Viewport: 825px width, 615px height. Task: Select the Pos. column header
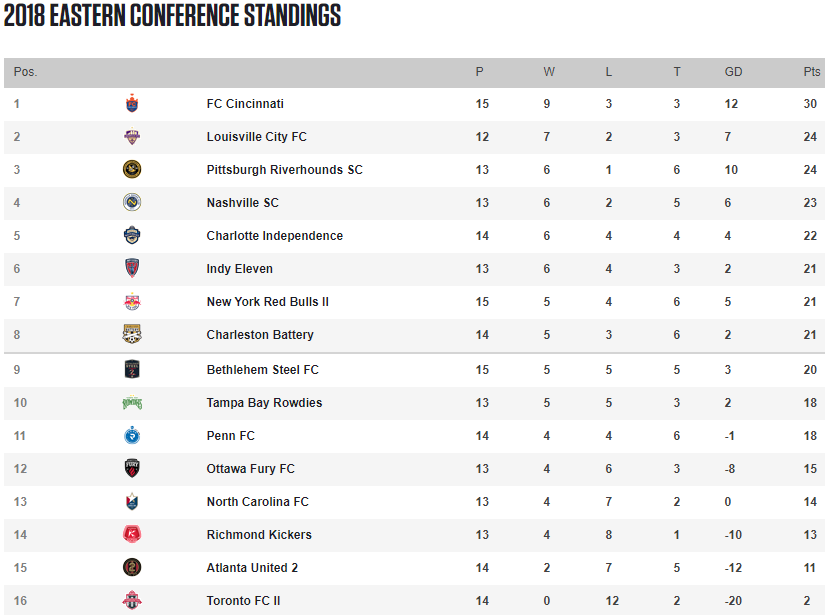(x=25, y=72)
